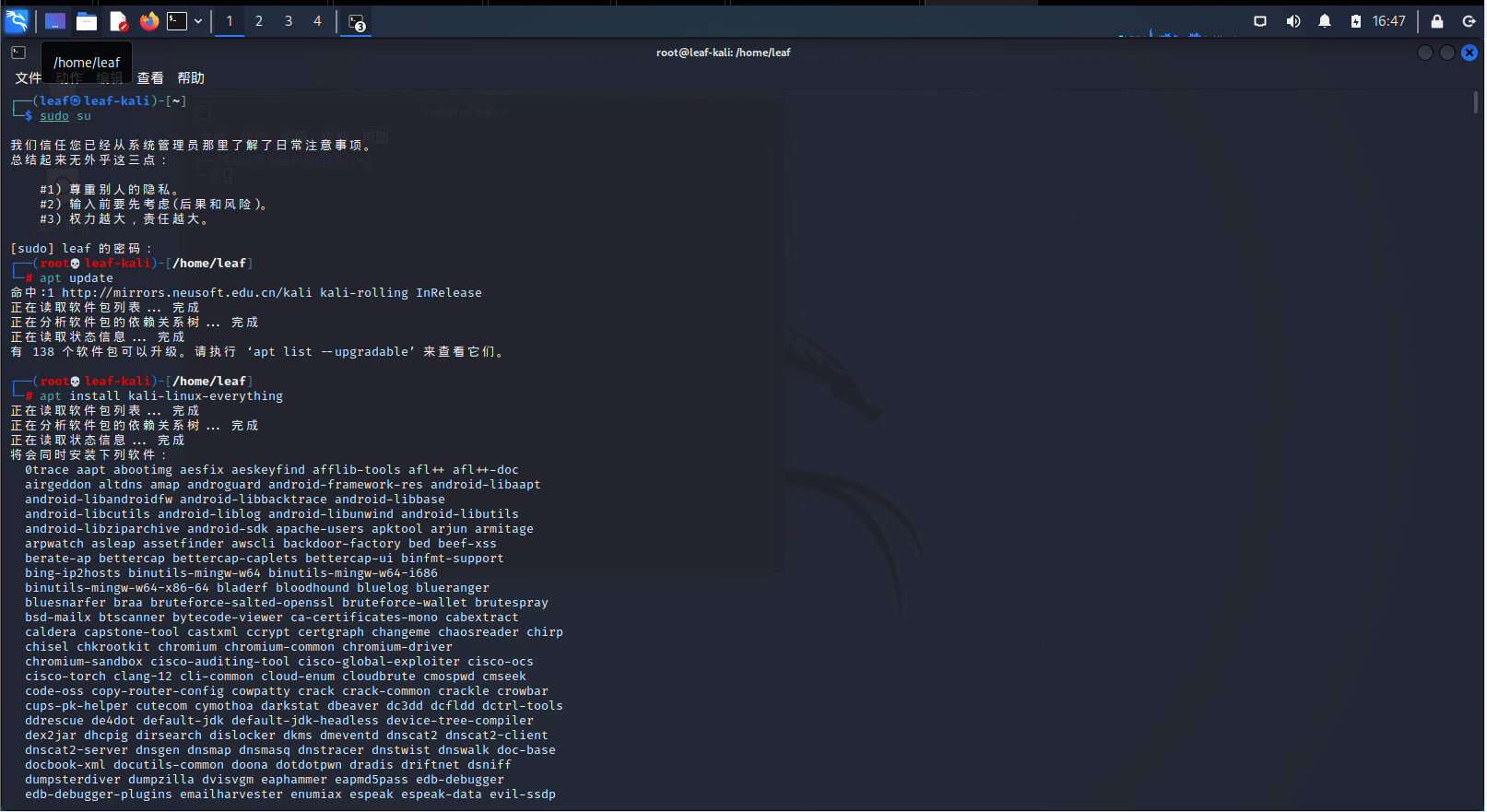Open the volume control in system tray

coord(1292,21)
